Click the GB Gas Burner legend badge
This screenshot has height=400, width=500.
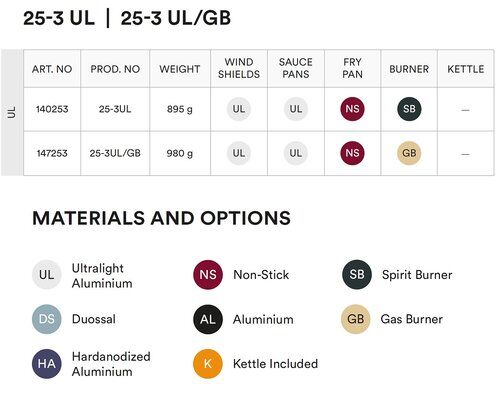(x=356, y=319)
